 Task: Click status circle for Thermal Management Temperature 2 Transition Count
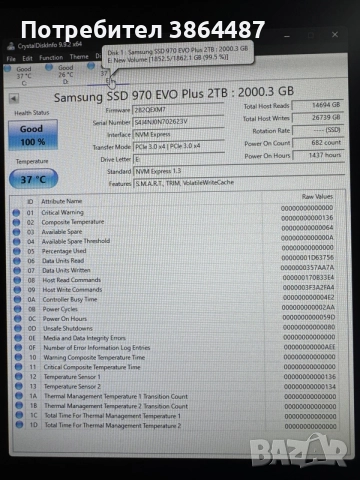(19, 405)
